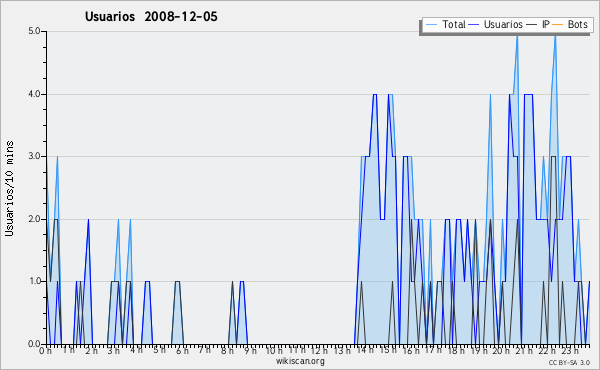Click the '14 h' x-axis label
Viewport: 600px width, 370px height.
(365, 350)
